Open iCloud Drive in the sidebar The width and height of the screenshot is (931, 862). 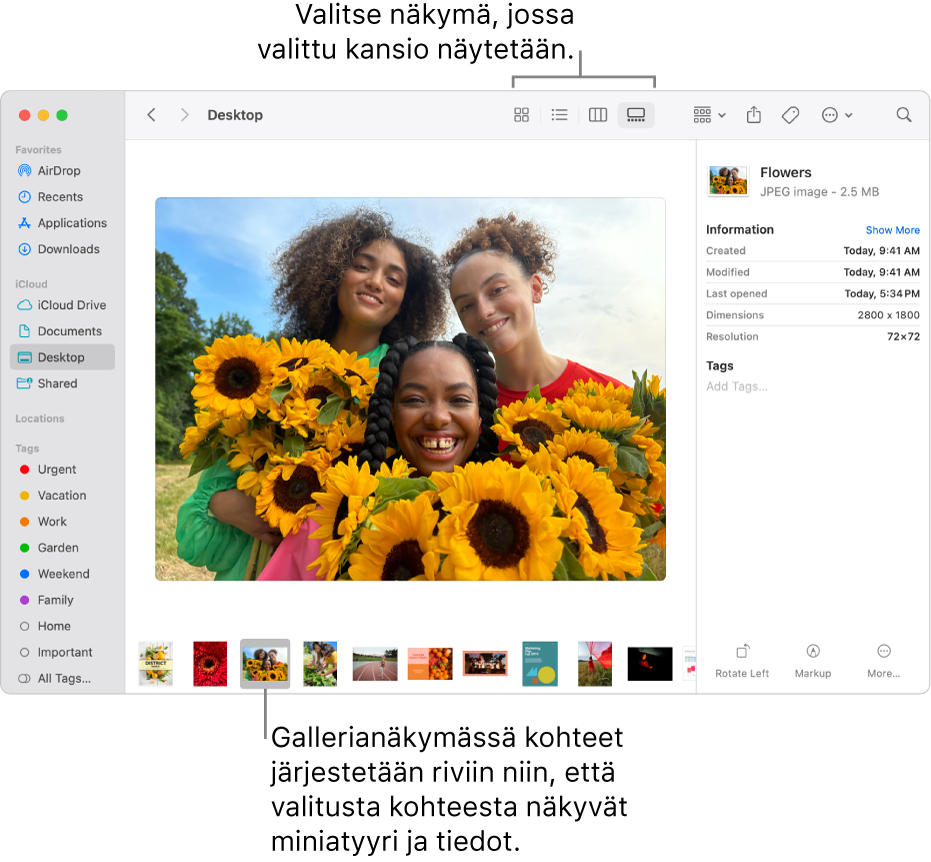(x=71, y=305)
